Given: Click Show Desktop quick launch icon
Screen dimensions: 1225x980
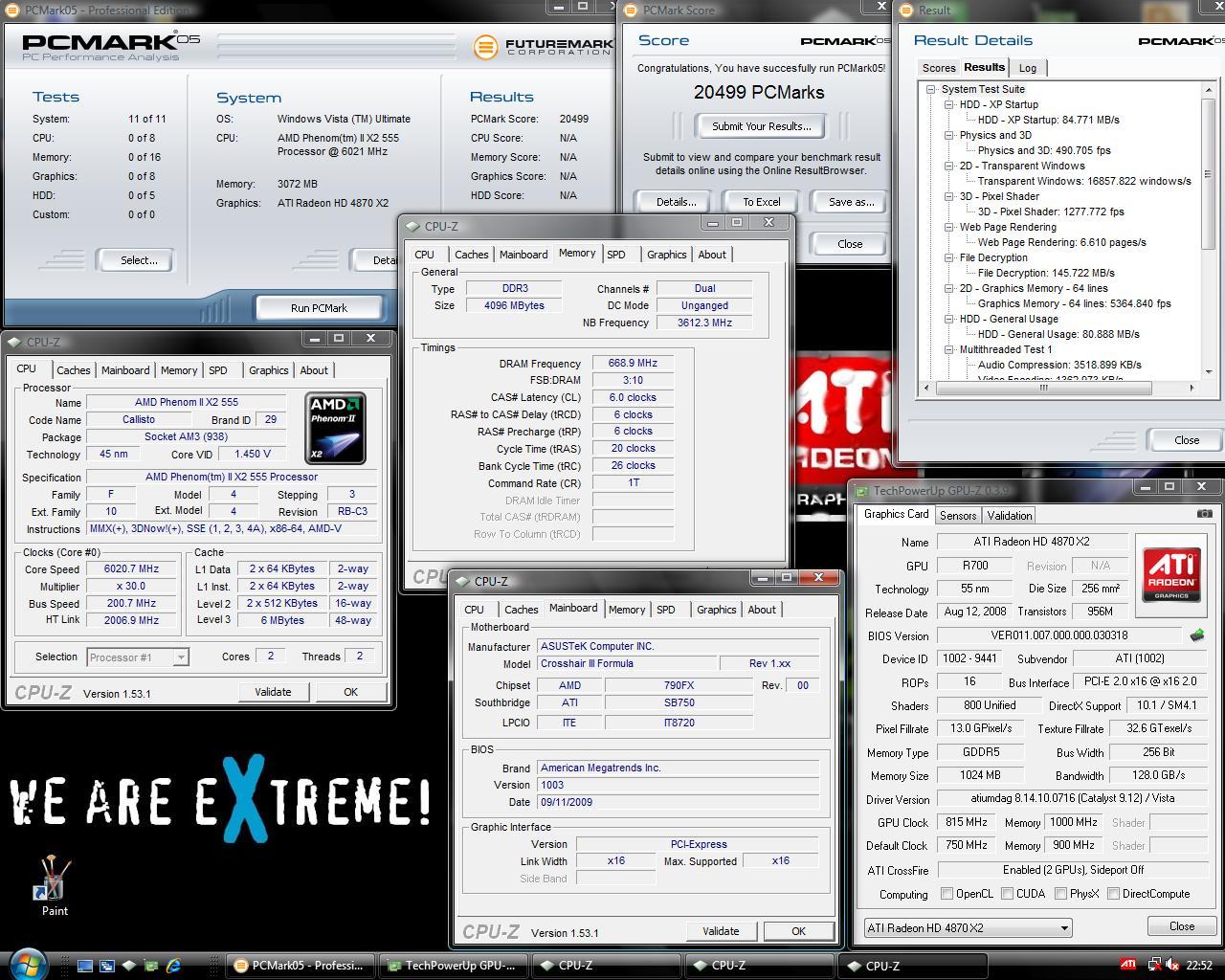Looking at the screenshot, I should (x=84, y=966).
